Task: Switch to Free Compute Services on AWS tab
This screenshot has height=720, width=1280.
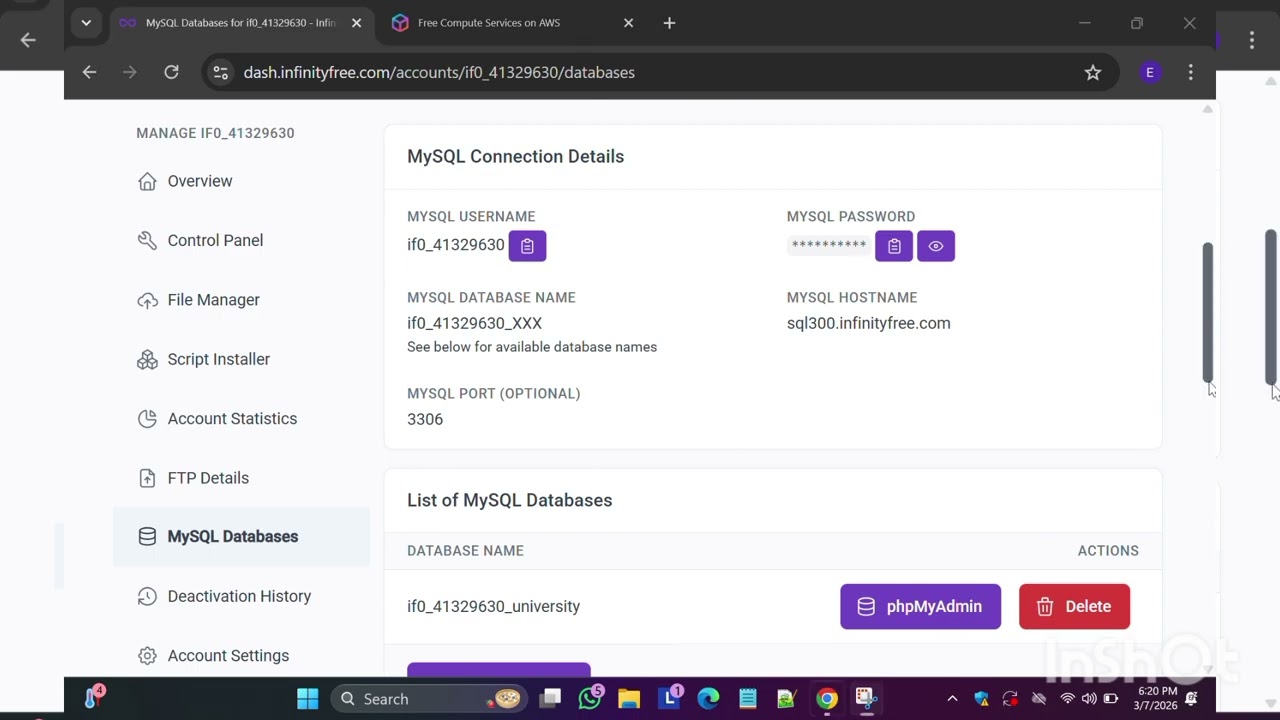Action: 489,23
